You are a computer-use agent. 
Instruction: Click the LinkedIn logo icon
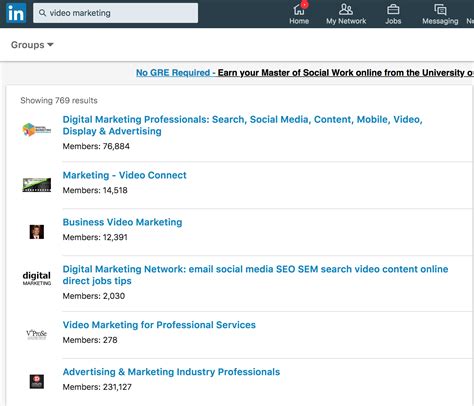coord(16,13)
